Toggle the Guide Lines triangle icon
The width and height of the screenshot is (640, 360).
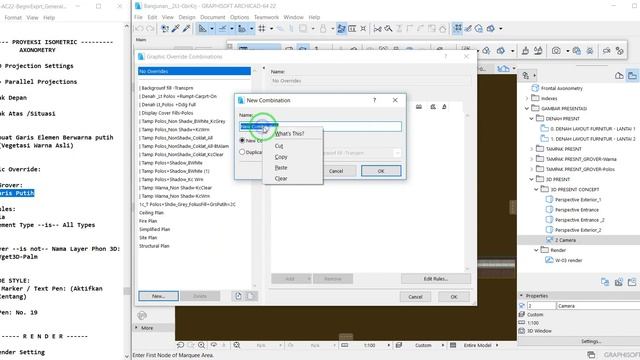point(202,29)
